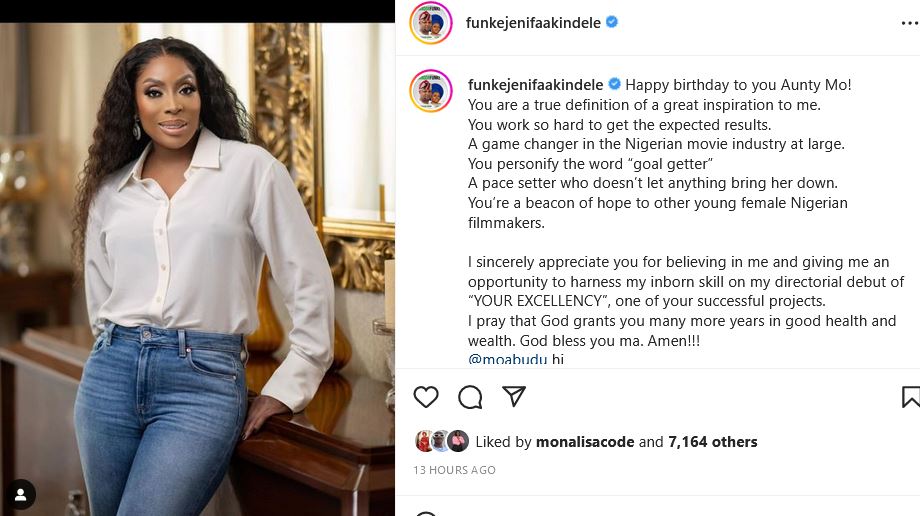Save the post with the bookmark icon

click(910, 397)
